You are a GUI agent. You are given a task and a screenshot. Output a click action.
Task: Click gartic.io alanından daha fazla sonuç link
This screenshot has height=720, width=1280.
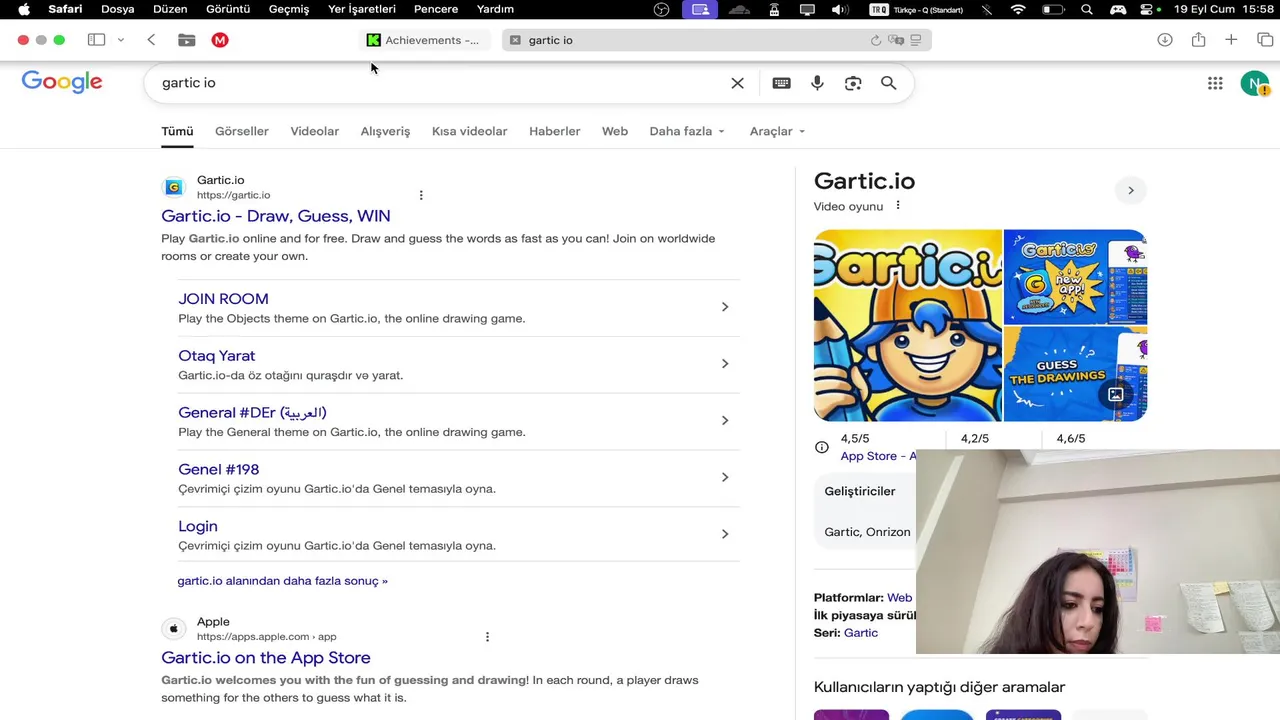282,581
